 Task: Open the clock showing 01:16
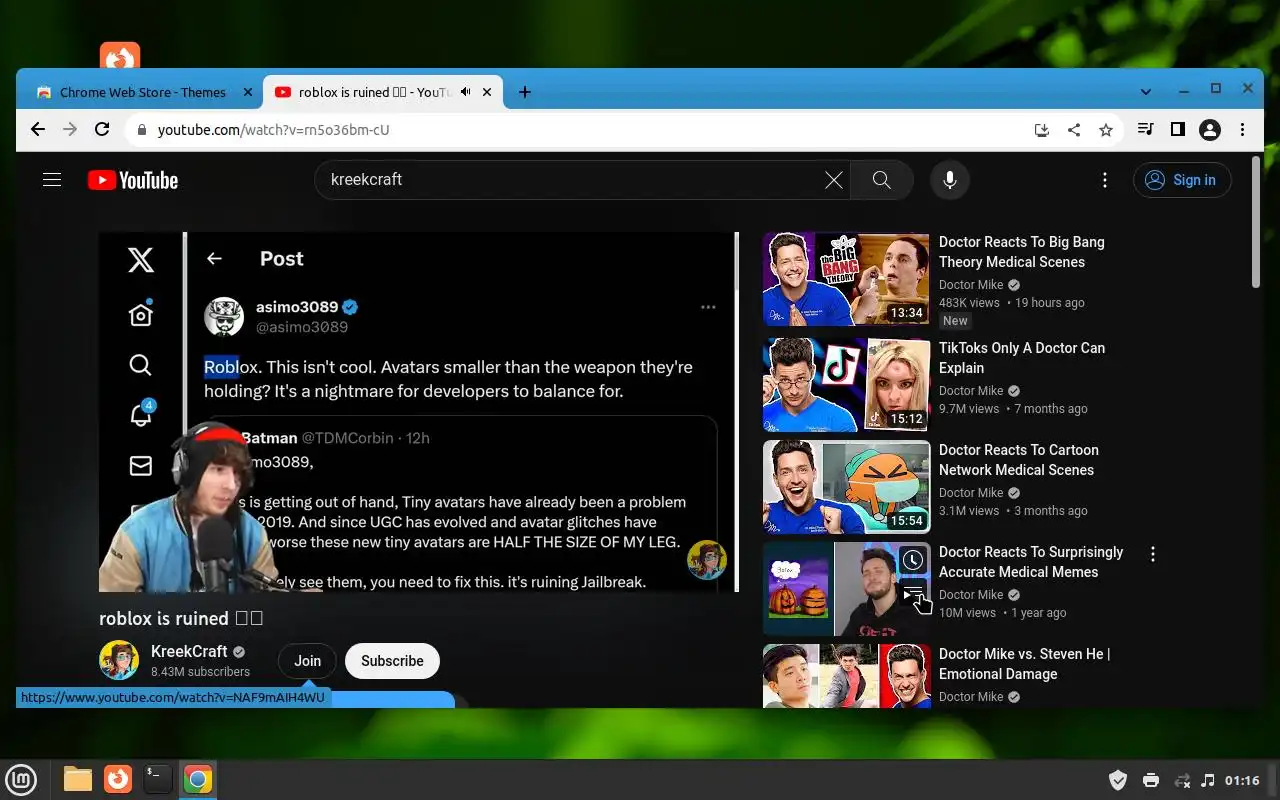click(1242, 780)
